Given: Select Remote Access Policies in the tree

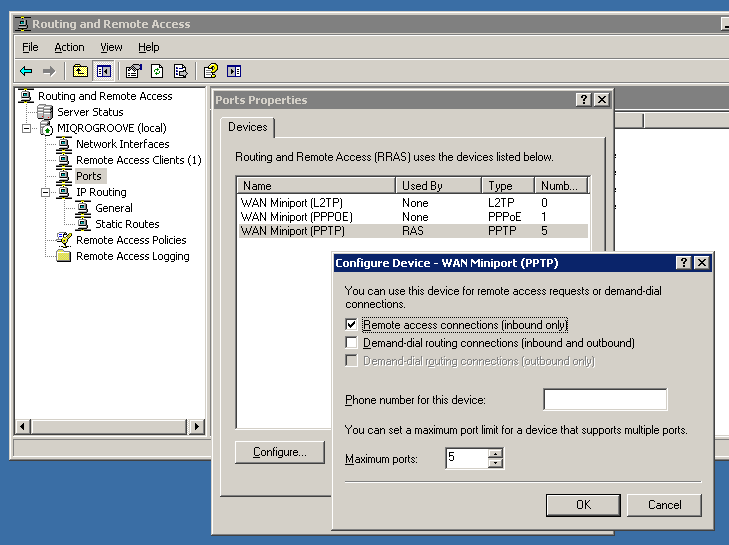Looking at the screenshot, I should pyautogui.click(x=131, y=240).
